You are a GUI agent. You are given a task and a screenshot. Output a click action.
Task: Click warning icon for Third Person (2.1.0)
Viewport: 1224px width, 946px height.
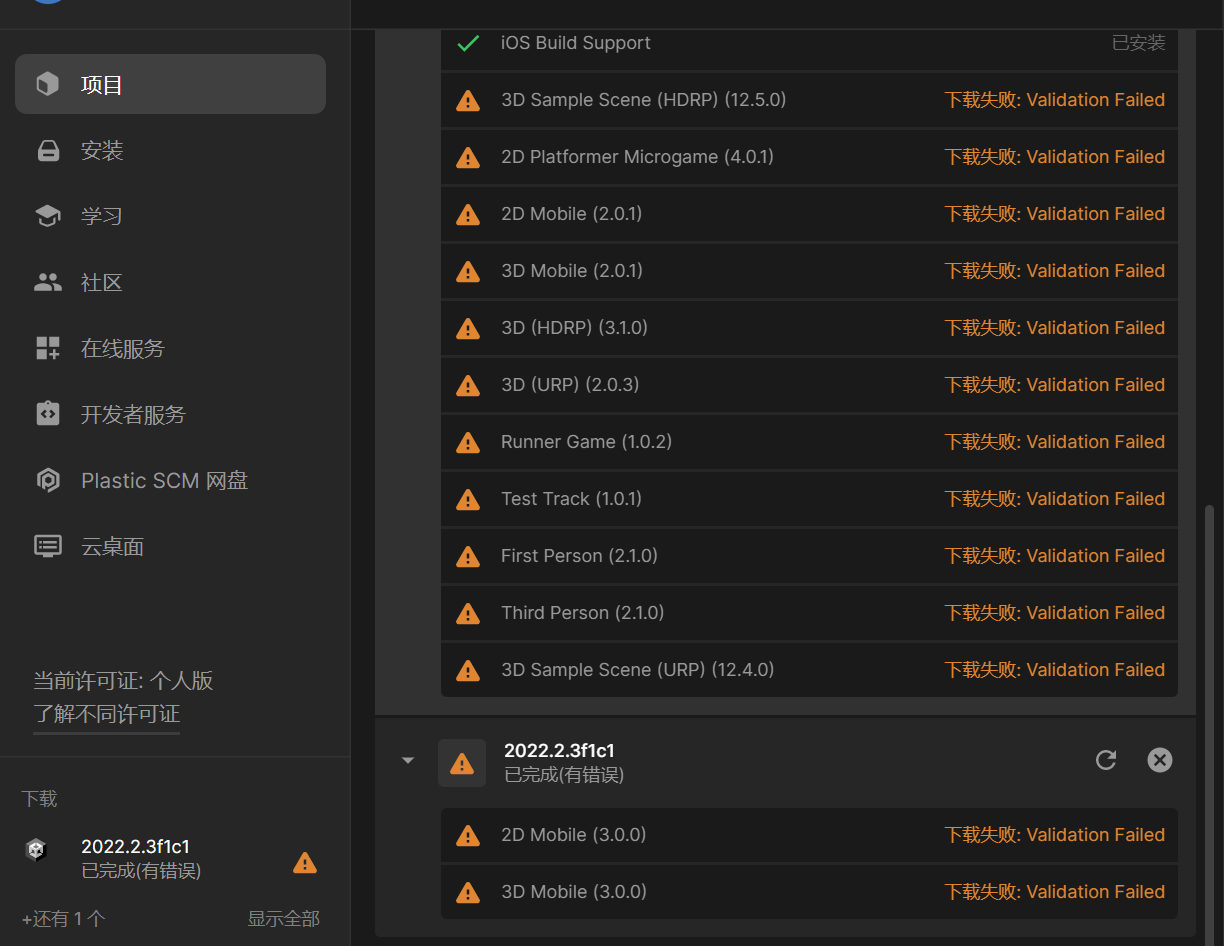point(467,613)
